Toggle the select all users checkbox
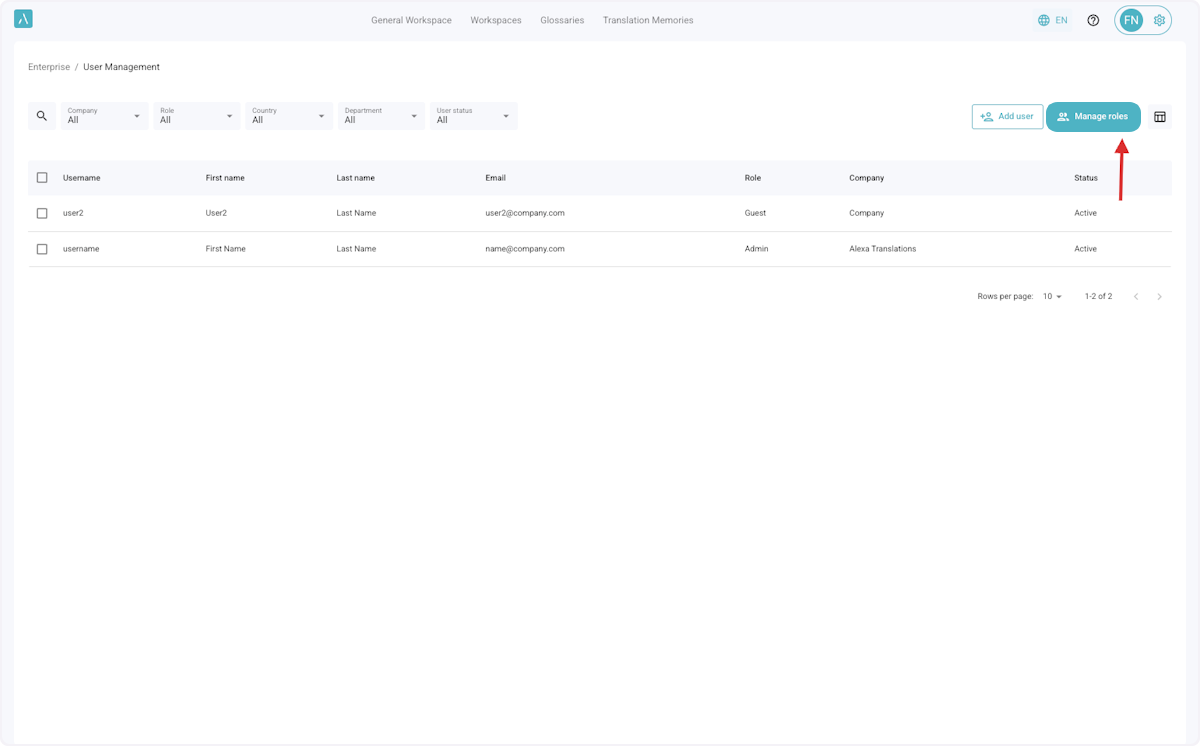1200x746 pixels. click(x=42, y=177)
